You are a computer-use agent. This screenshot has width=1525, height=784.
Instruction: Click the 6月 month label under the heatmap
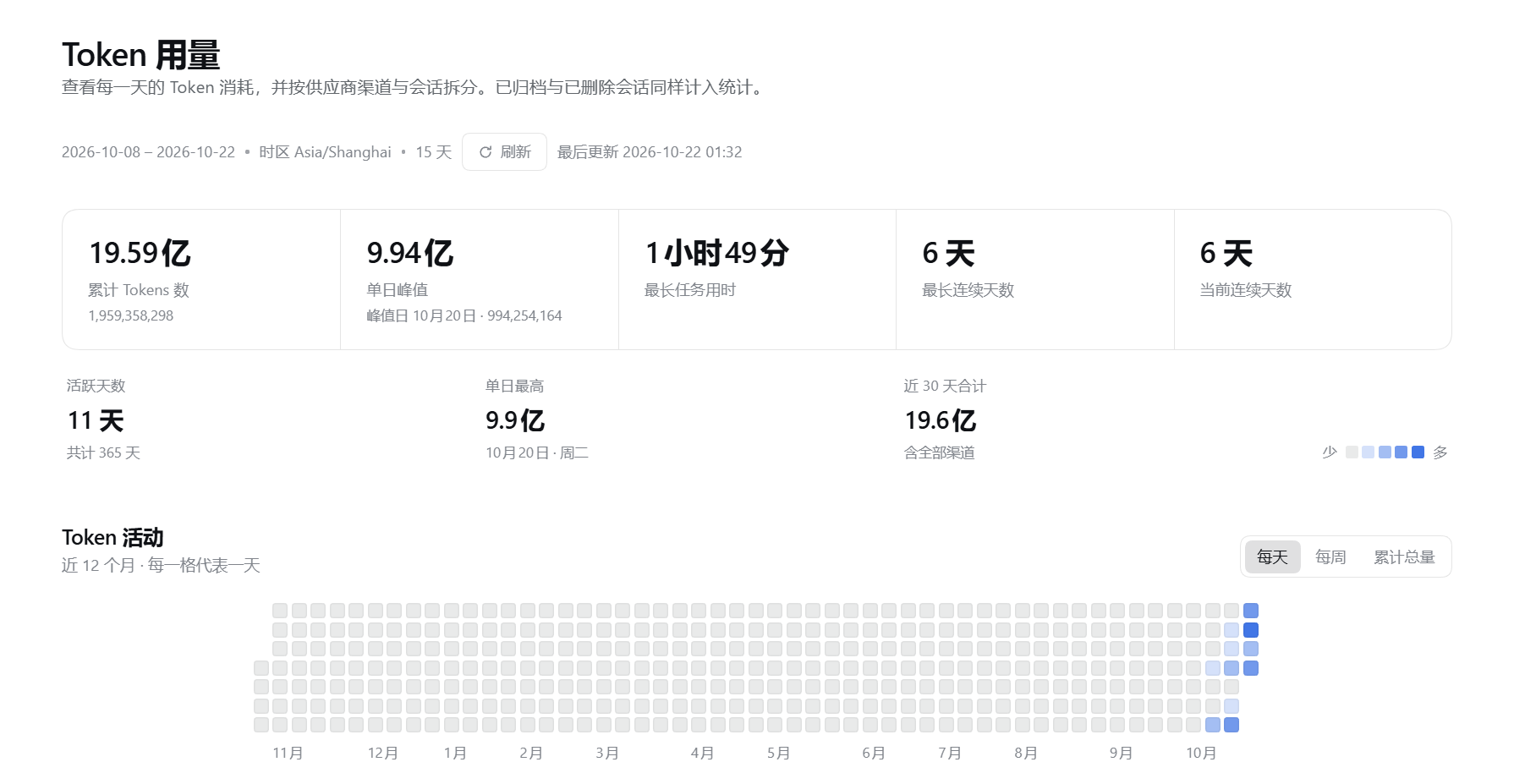tap(874, 753)
